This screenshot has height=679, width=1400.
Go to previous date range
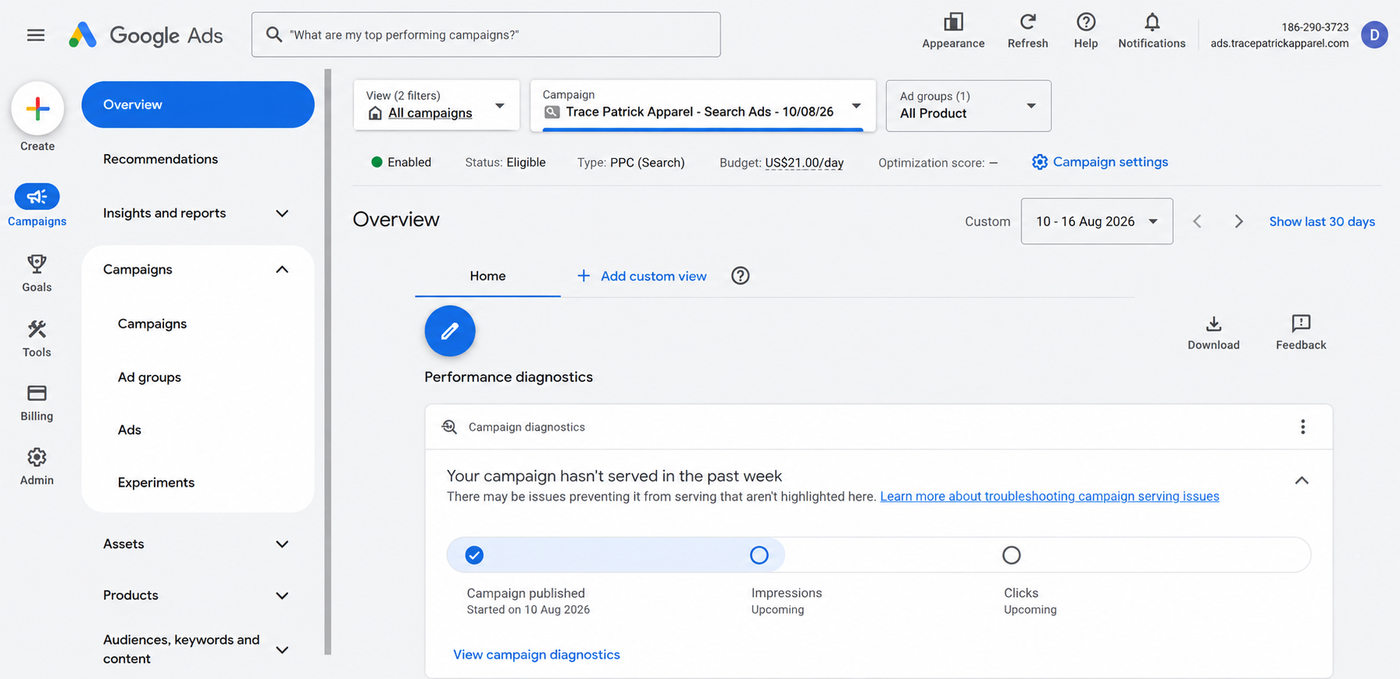click(1197, 221)
